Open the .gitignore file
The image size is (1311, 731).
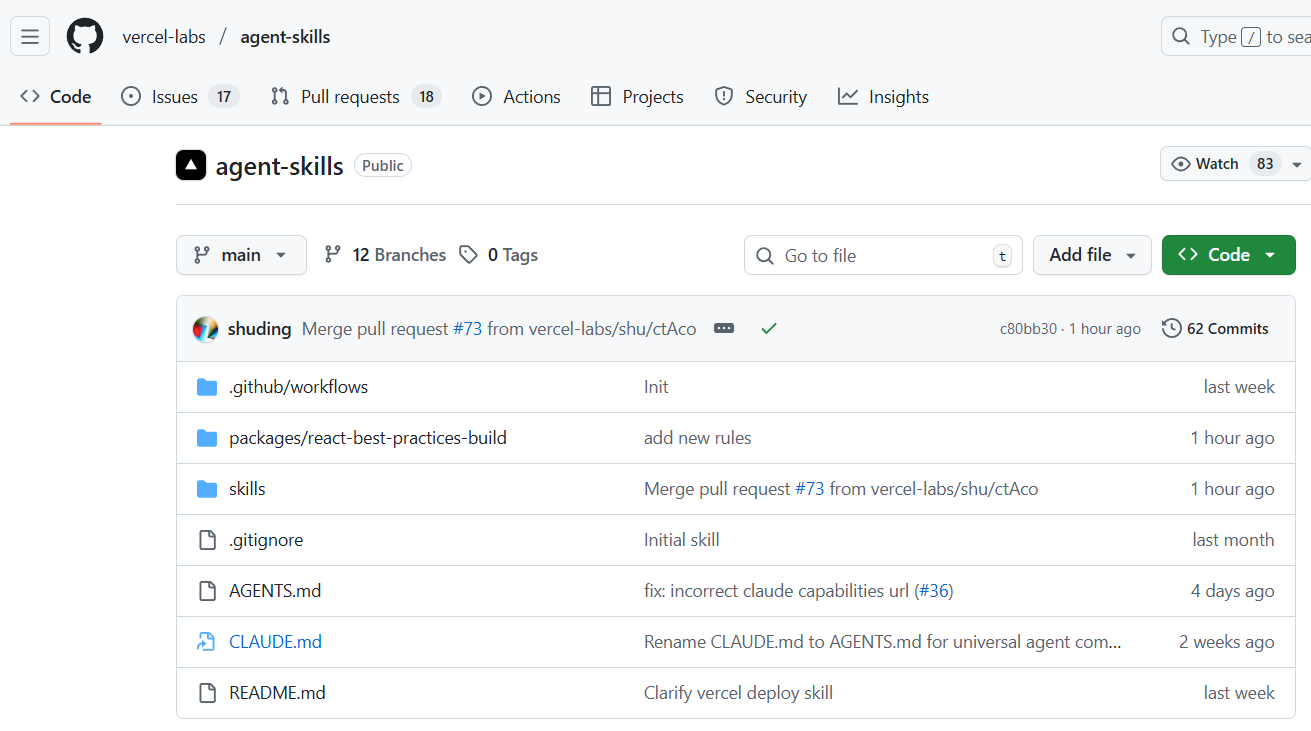pyautogui.click(x=266, y=540)
